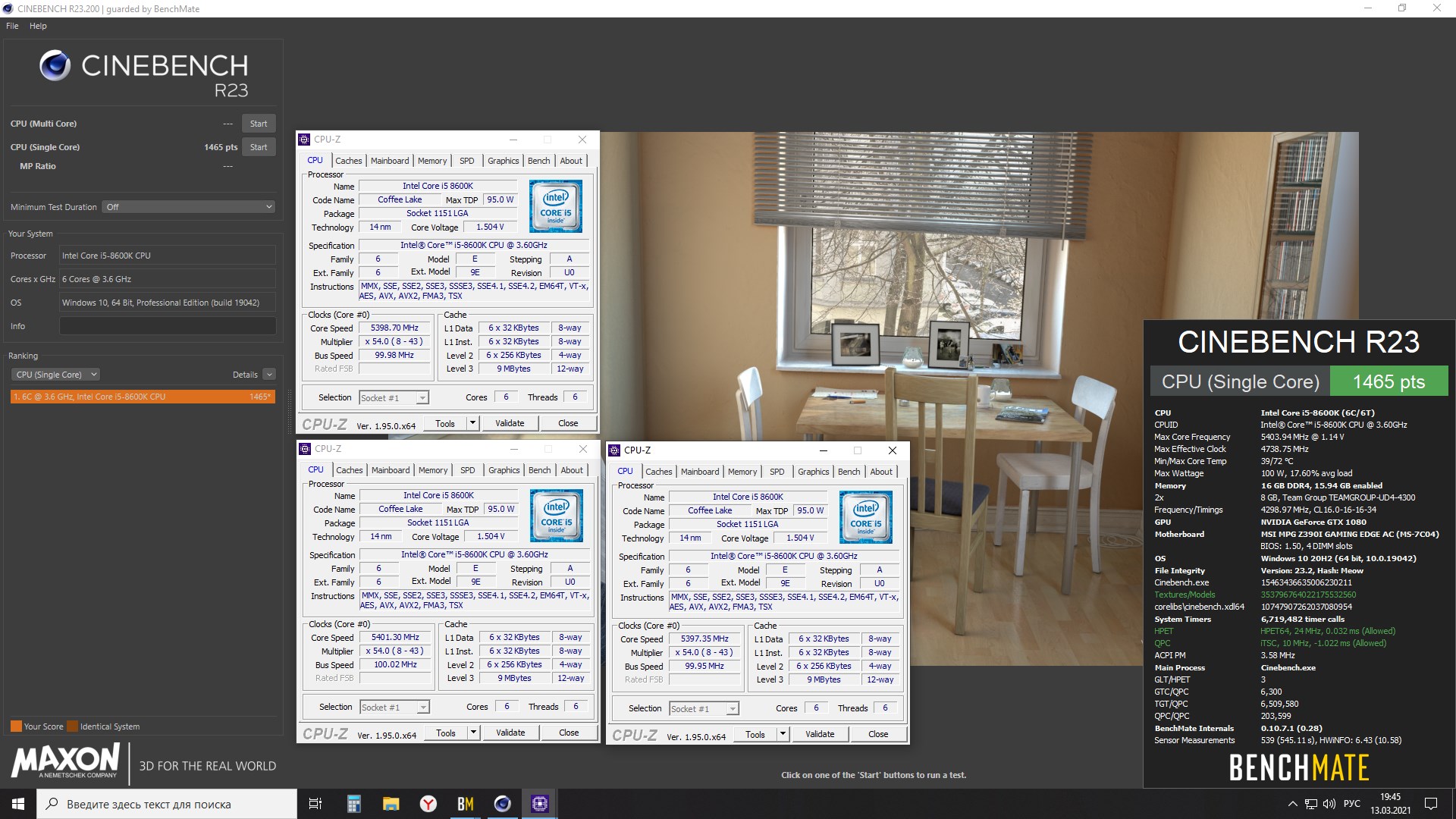Click the search magnifier icon in taskbar
Viewport: 1456px width, 819px height.
coord(52,804)
